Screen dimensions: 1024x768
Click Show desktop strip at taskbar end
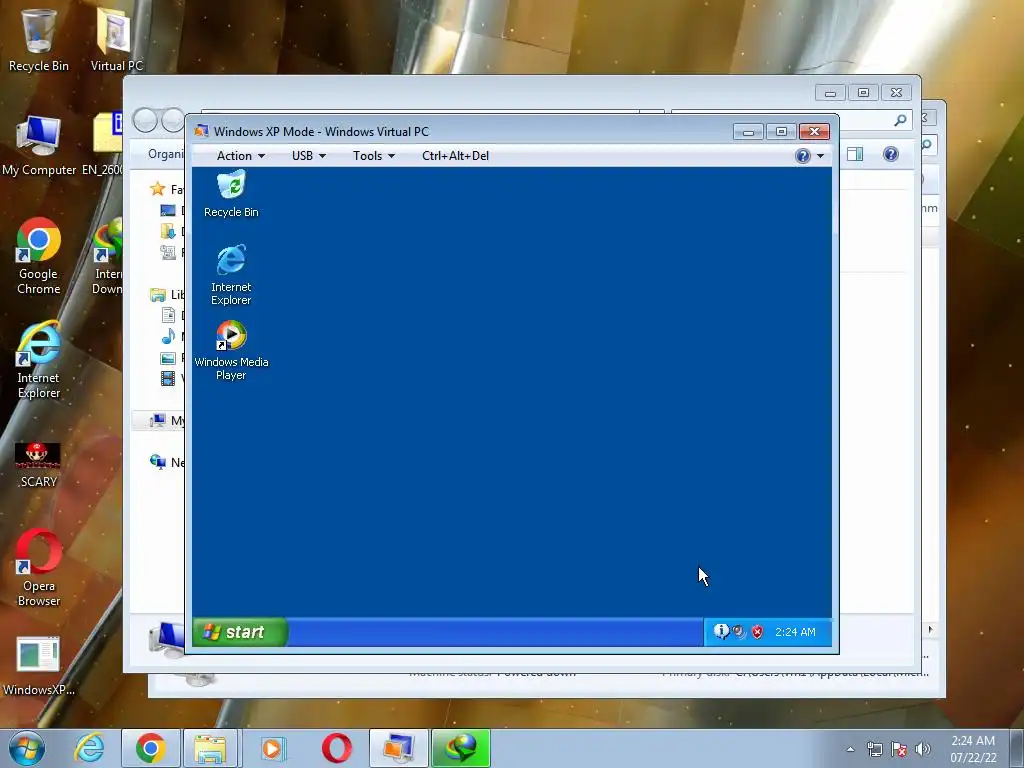point(1017,748)
